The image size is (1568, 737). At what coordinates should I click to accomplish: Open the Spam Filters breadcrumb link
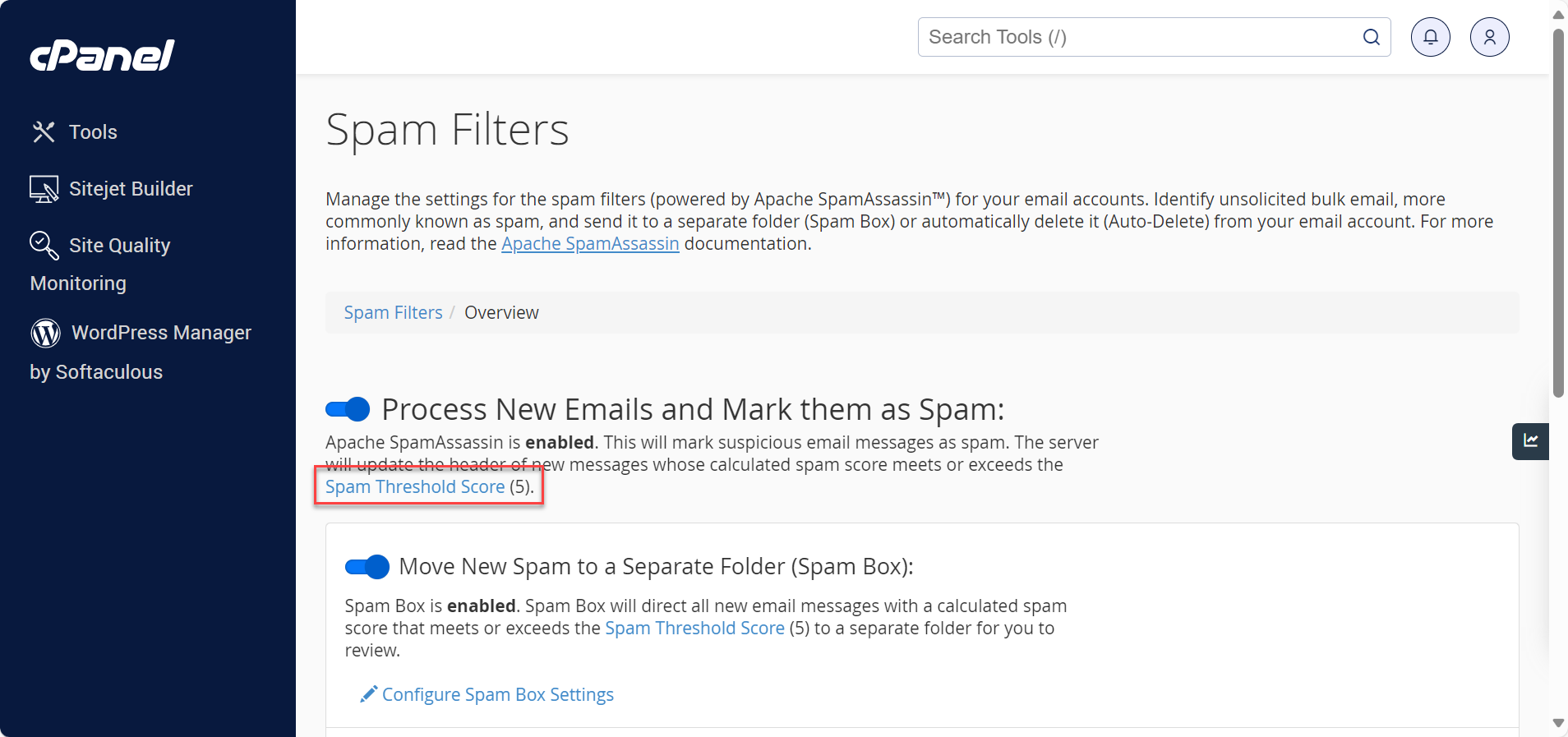(x=393, y=312)
